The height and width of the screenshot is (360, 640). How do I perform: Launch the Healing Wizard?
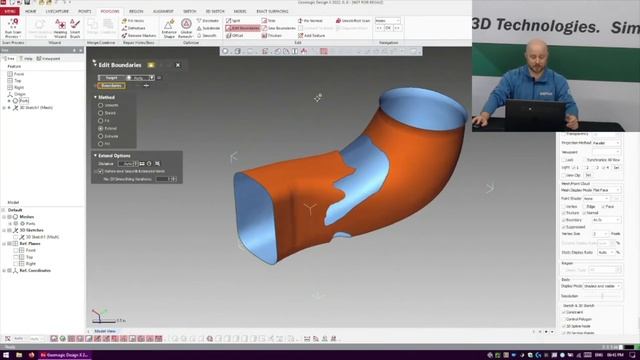point(60,29)
